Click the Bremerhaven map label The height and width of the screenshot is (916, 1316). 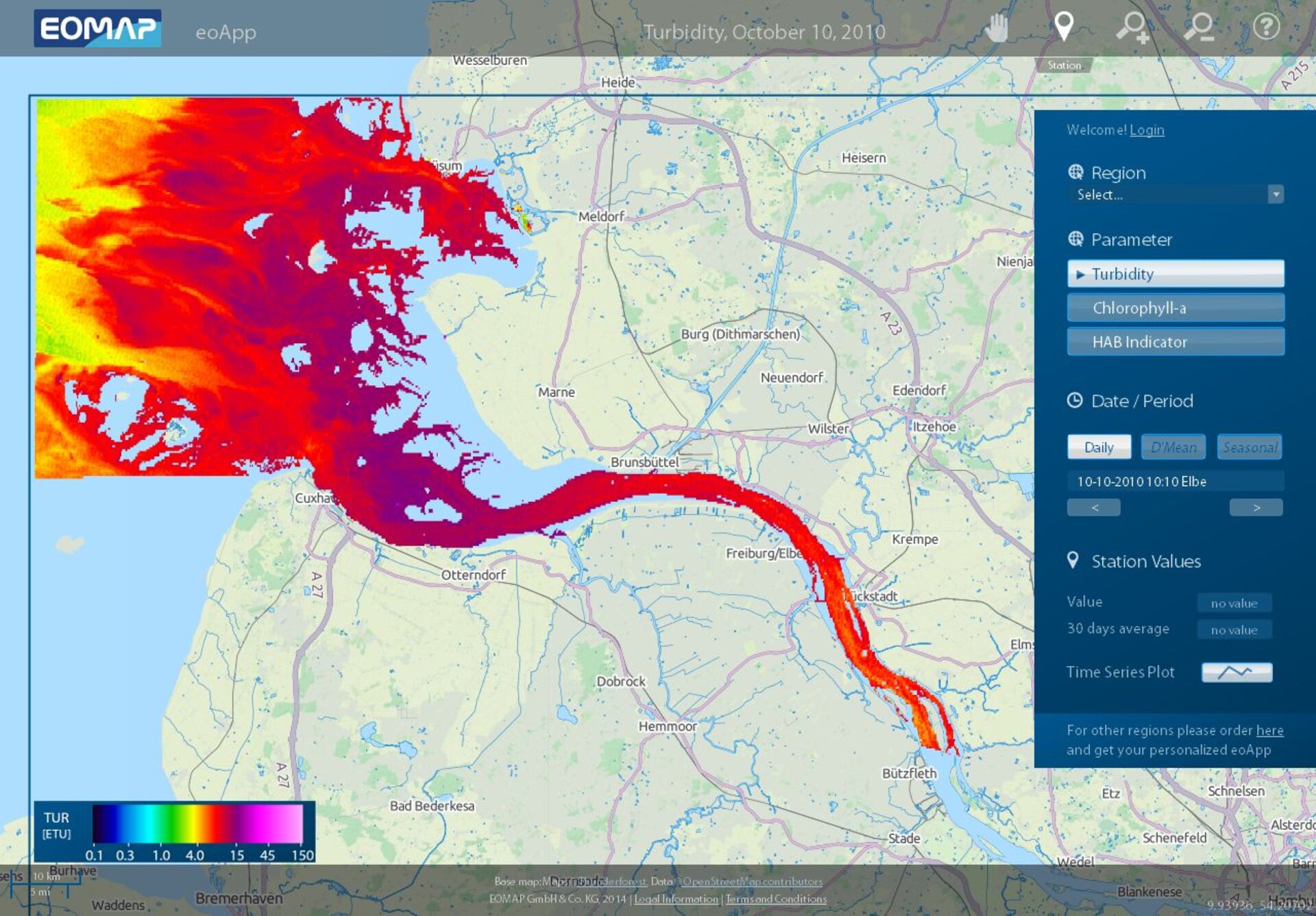[239, 898]
